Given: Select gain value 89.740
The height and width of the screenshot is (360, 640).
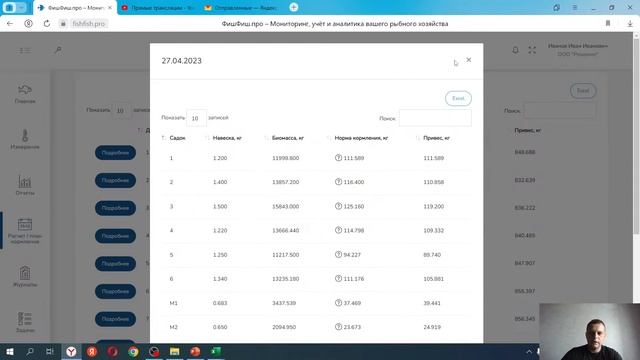Looking at the screenshot, I should click(x=432, y=255).
